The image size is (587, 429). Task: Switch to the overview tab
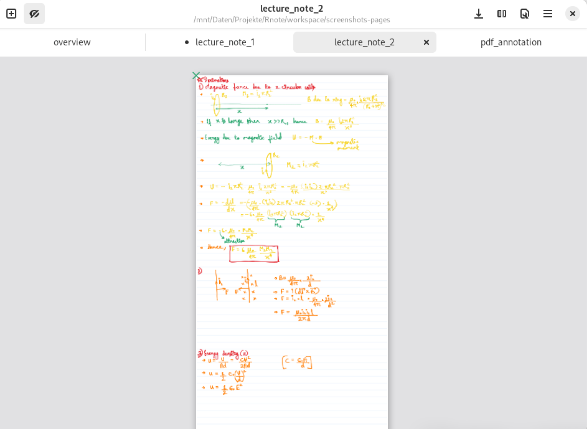pyautogui.click(x=72, y=42)
